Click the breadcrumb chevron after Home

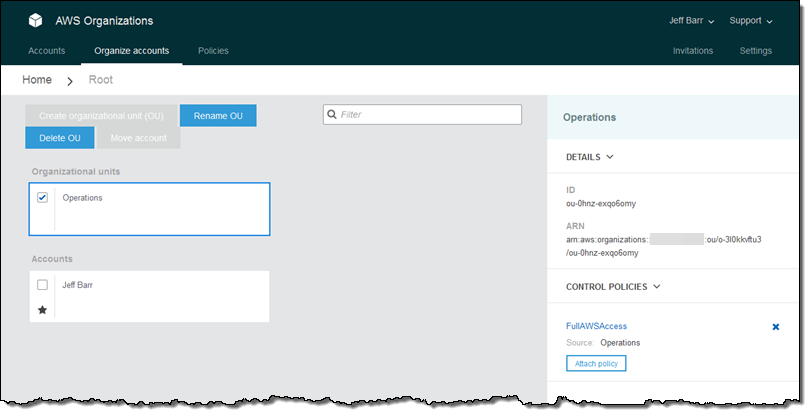70,81
